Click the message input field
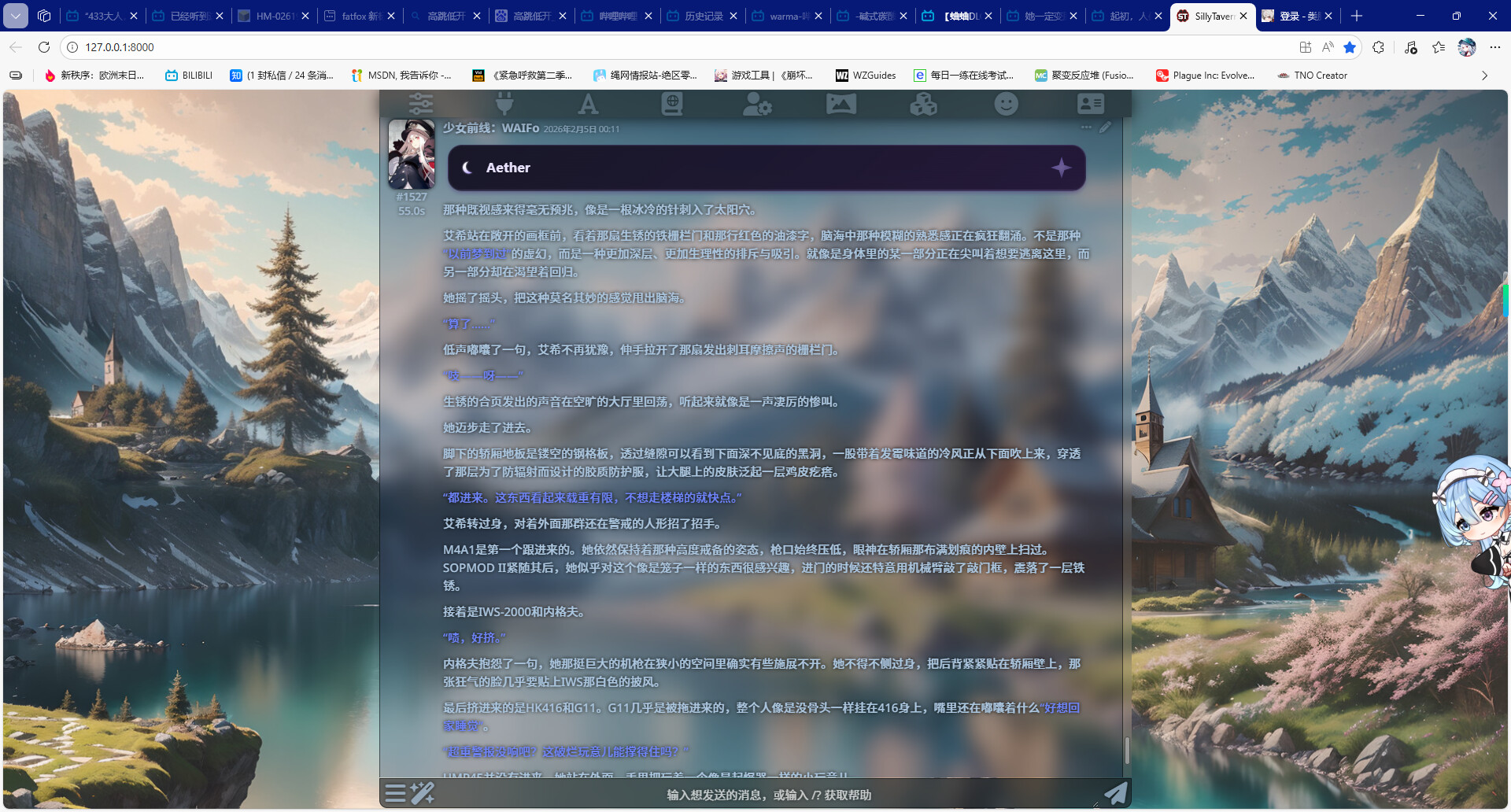1511x812 pixels. (768, 795)
